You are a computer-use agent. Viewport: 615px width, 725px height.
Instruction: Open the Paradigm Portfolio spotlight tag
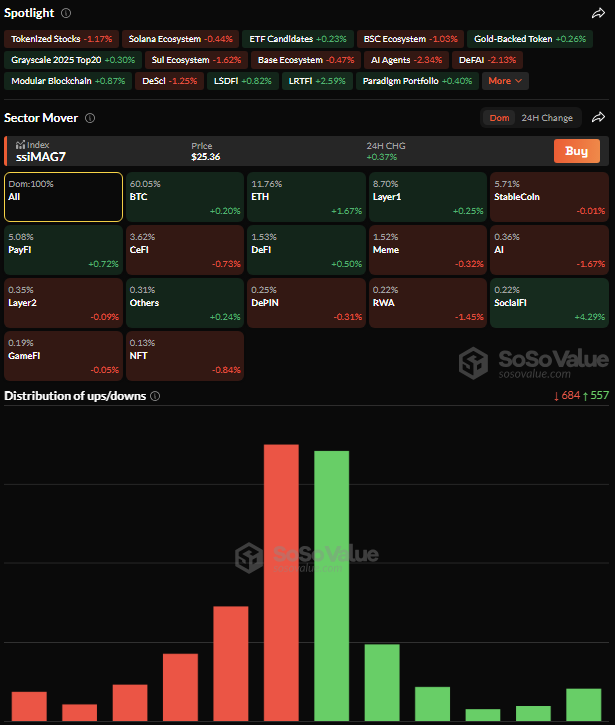click(417, 81)
